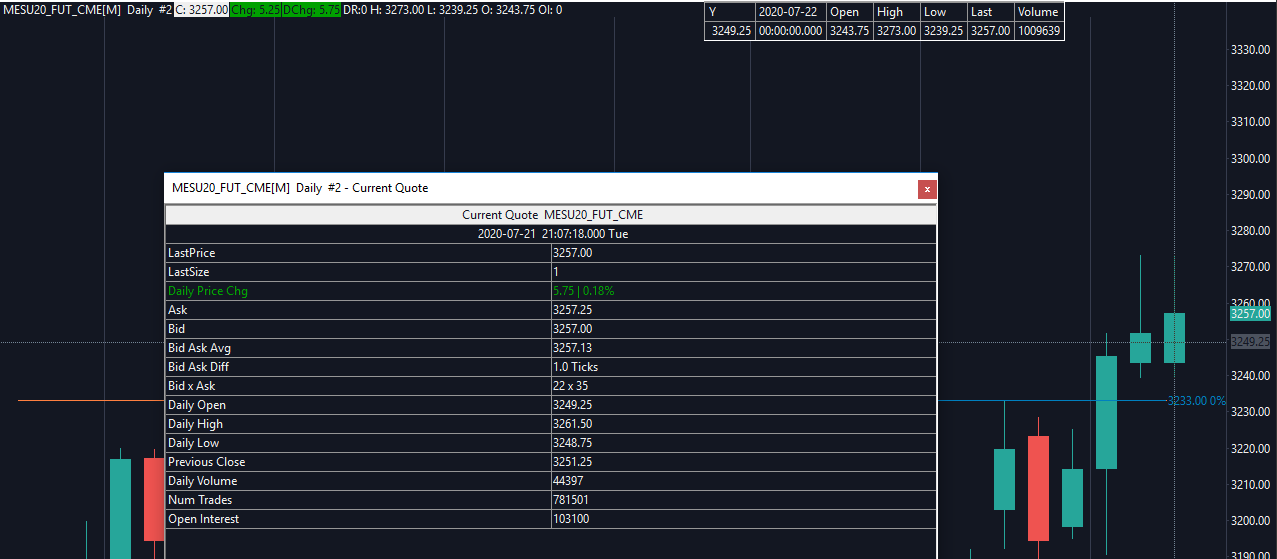The height and width of the screenshot is (559, 1277).
Task: Select the Ask value 3257.25
Action: pos(743,310)
